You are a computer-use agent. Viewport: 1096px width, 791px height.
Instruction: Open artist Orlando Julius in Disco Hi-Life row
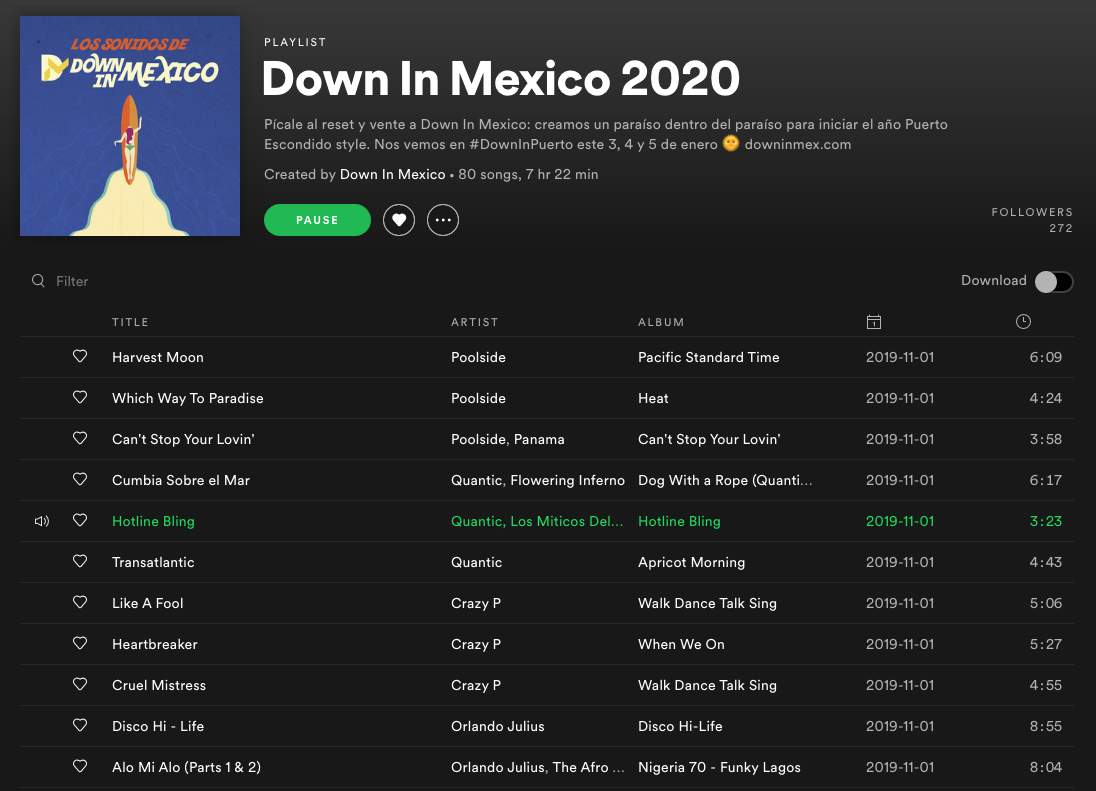[498, 726]
